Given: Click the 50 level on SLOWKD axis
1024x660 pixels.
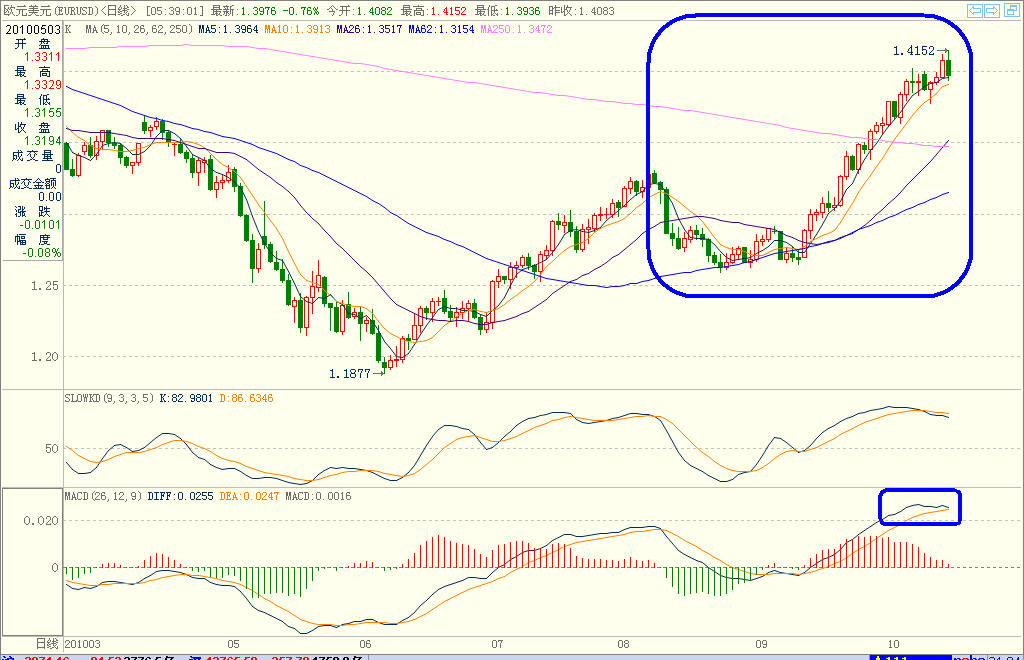Looking at the screenshot, I should tap(52, 448).
